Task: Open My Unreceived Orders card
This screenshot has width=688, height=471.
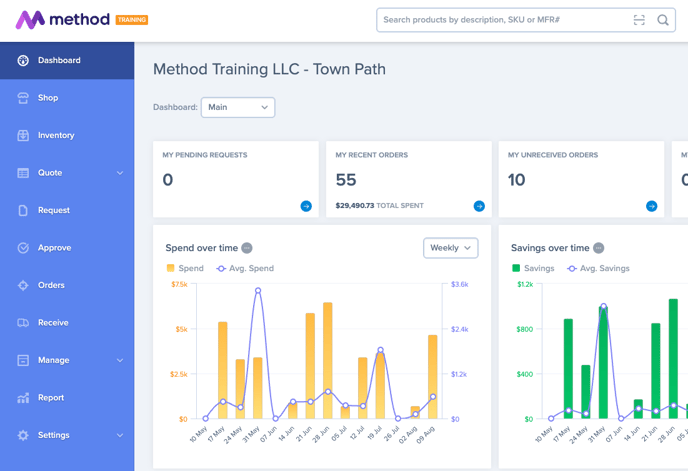Action: [x=581, y=179]
